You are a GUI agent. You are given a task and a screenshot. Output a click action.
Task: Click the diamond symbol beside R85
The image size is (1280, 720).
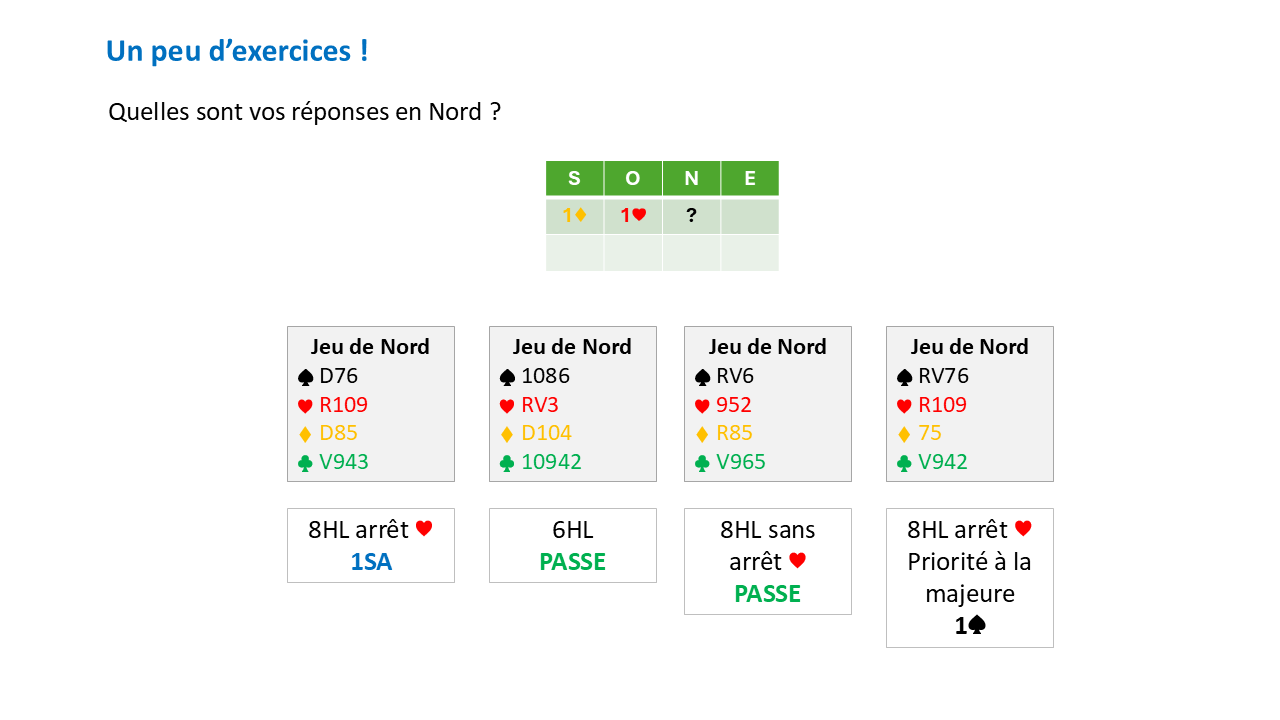703,434
